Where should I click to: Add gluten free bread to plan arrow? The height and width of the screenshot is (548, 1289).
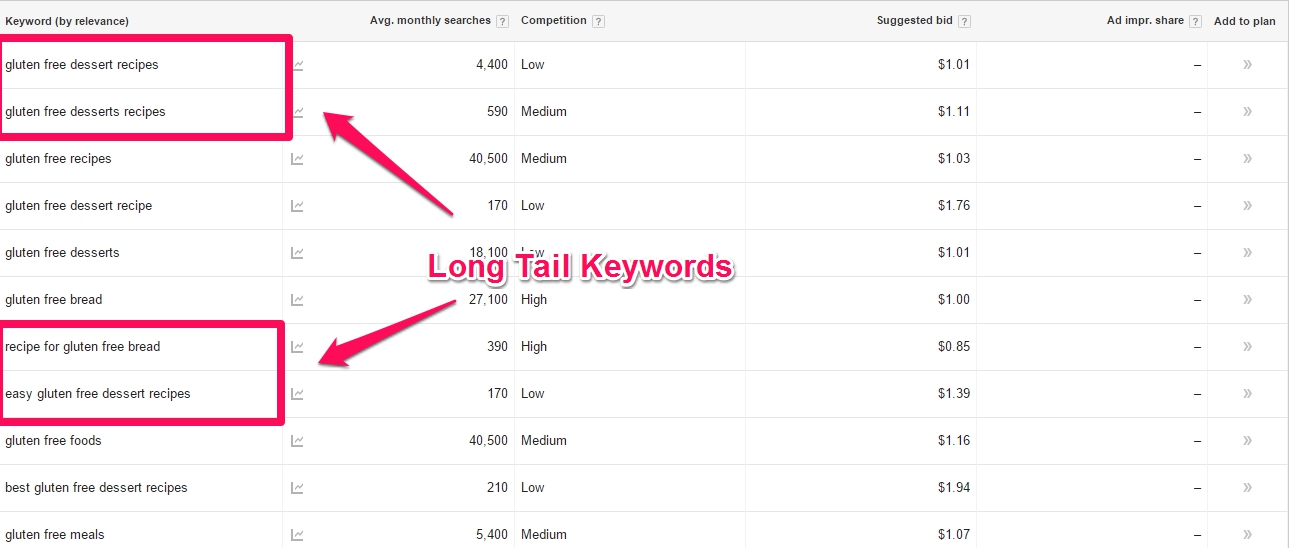pos(1247,300)
